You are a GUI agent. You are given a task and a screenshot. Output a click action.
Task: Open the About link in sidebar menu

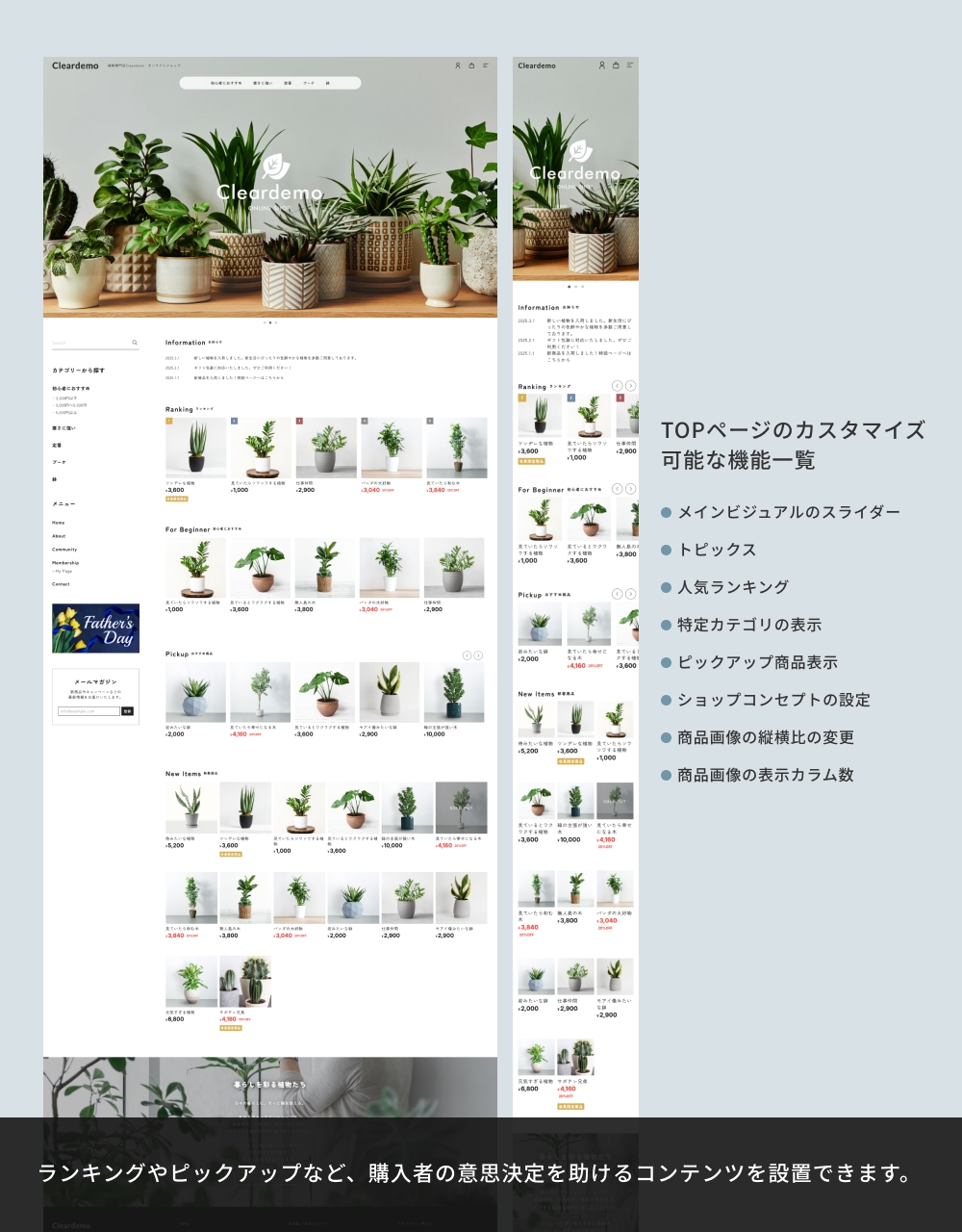[x=59, y=536]
